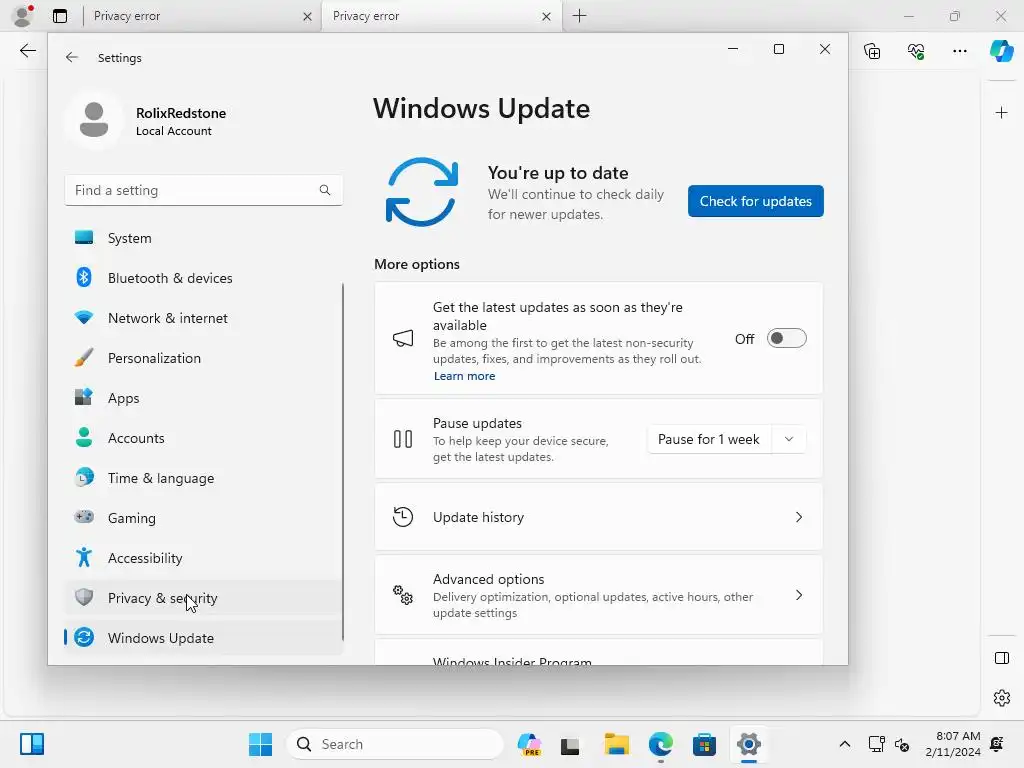Open Edge profile icon at top left
The image size is (1024, 768).
pyautogui.click(x=23, y=16)
